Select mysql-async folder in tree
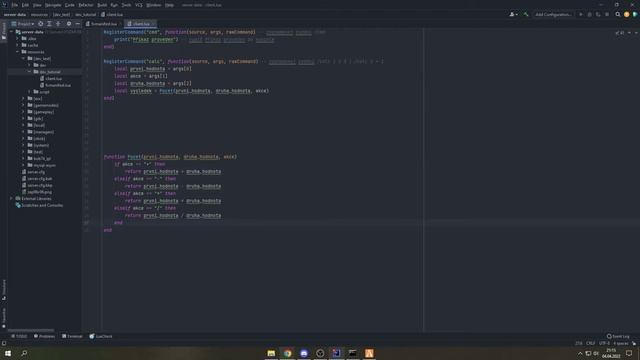This screenshot has width=640, height=360. coord(44,165)
